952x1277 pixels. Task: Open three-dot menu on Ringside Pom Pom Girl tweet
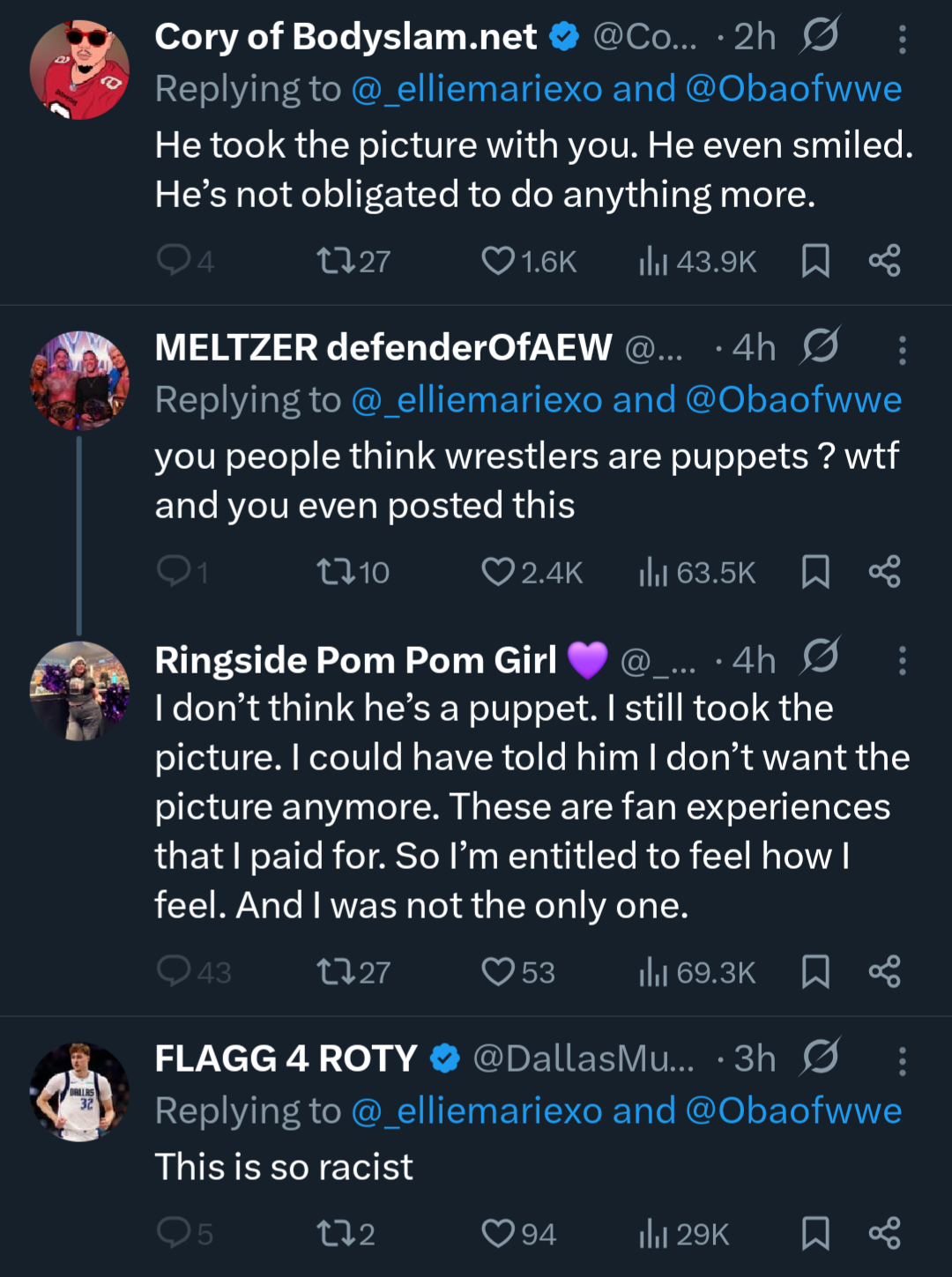pos(902,660)
